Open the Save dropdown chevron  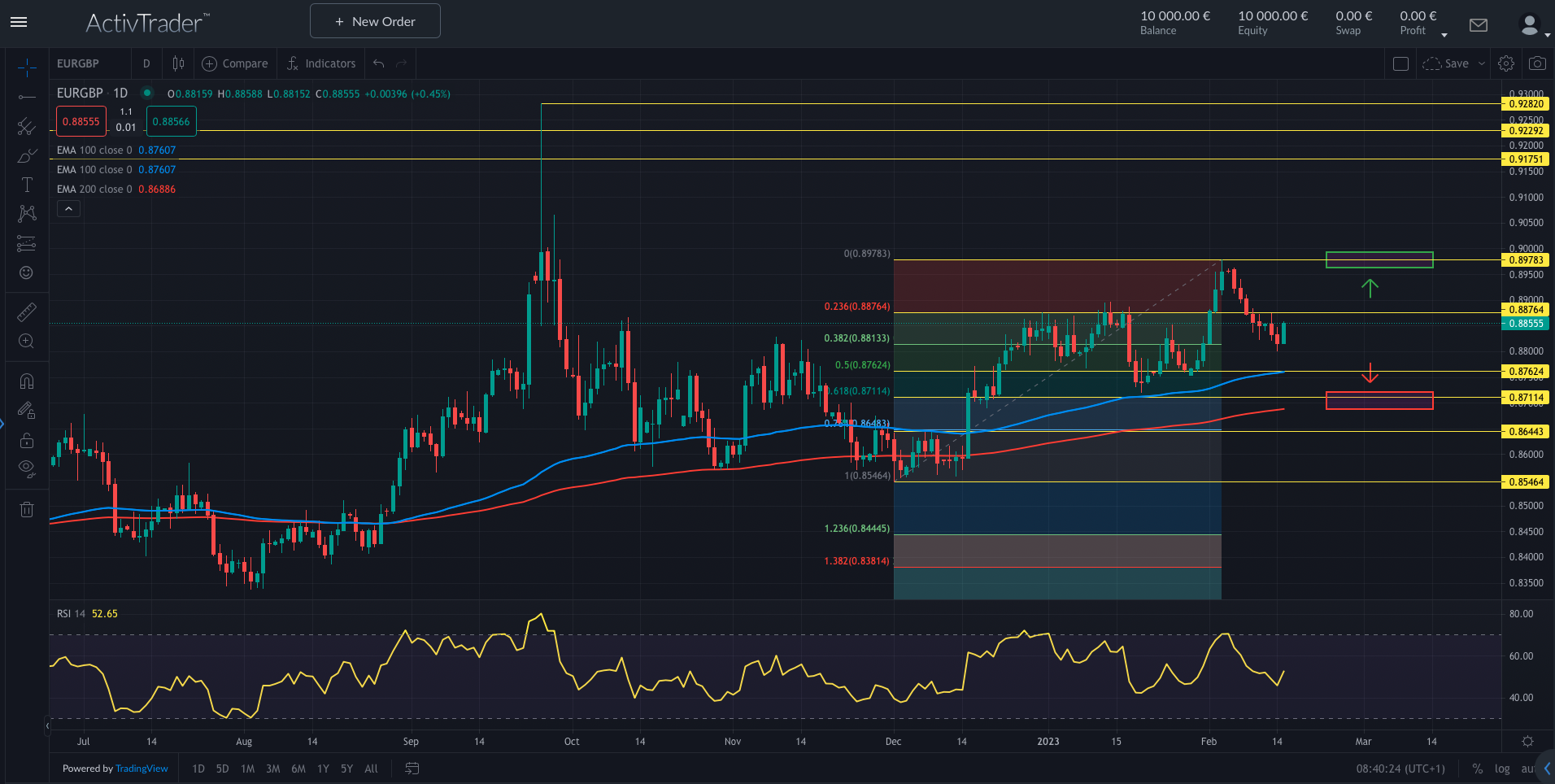pyautogui.click(x=1480, y=63)
